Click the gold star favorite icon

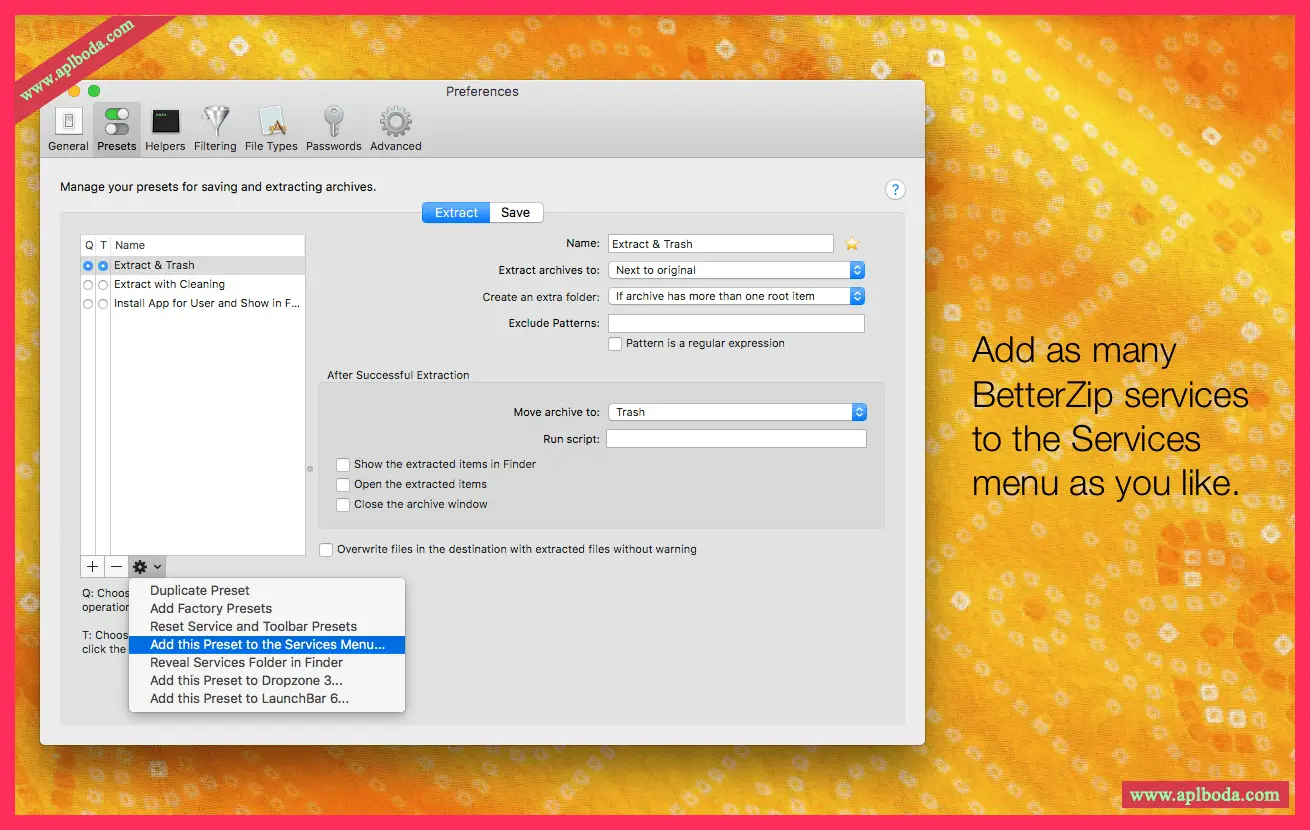[x=852, y=244]
